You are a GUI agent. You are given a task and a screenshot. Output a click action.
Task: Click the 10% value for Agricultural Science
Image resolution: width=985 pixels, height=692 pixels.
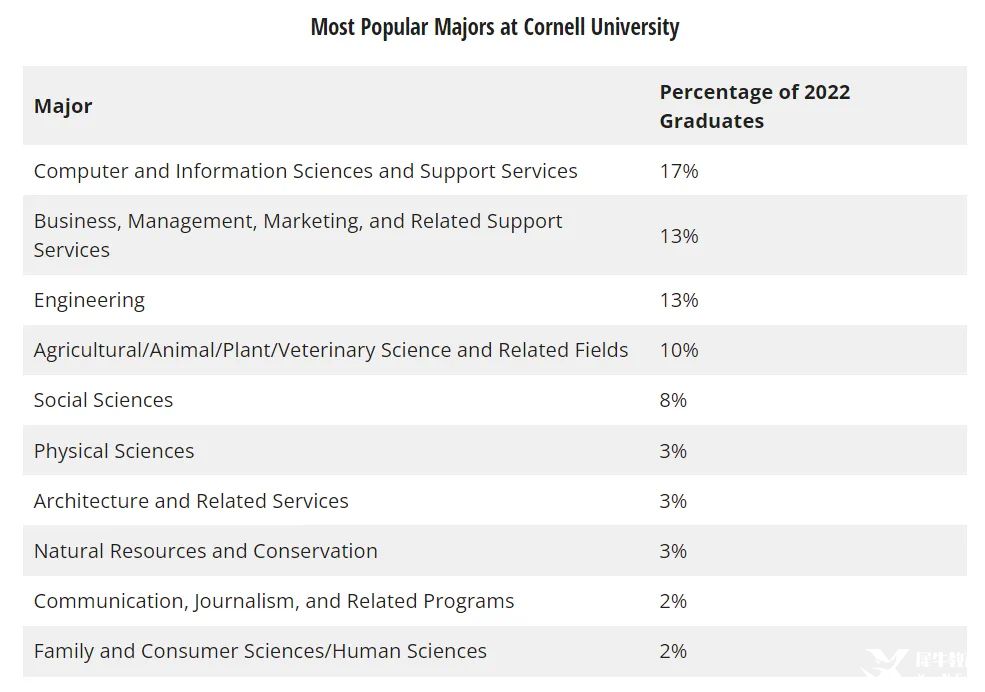tap(679, 350)
